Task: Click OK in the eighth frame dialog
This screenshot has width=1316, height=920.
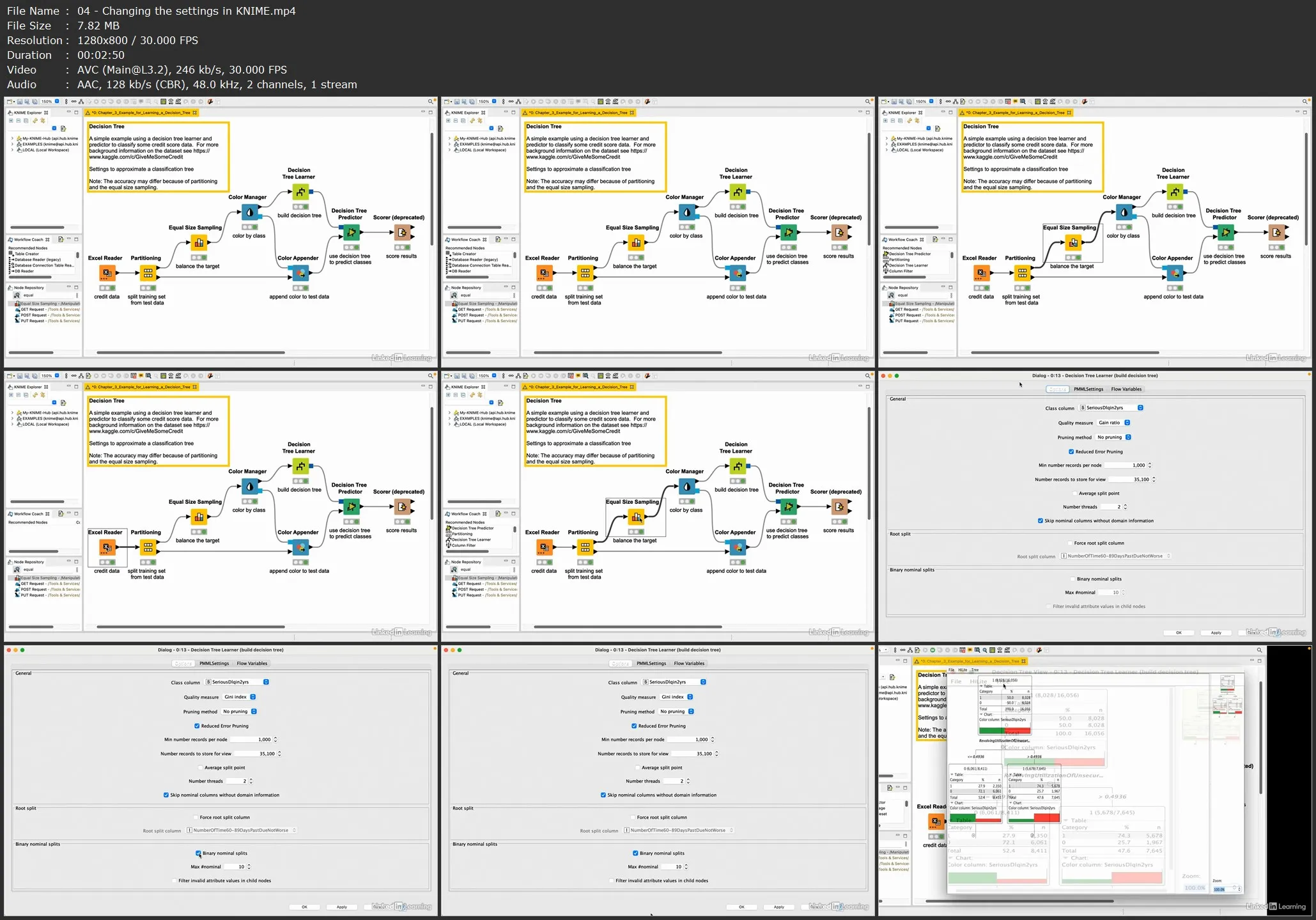Action: pos(741,907)
